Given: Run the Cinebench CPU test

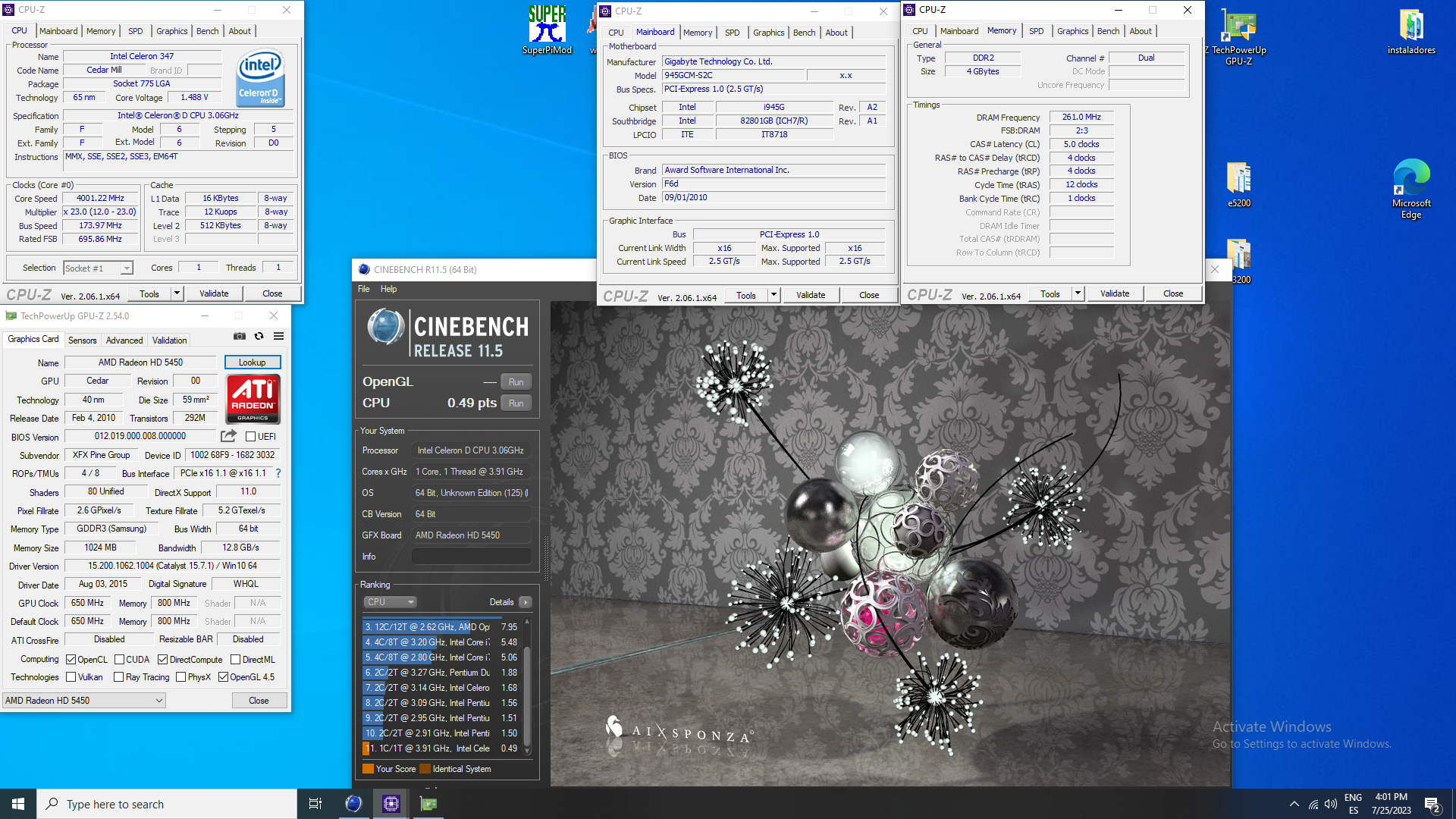Looking at the screenshot, I should [516, 403].
